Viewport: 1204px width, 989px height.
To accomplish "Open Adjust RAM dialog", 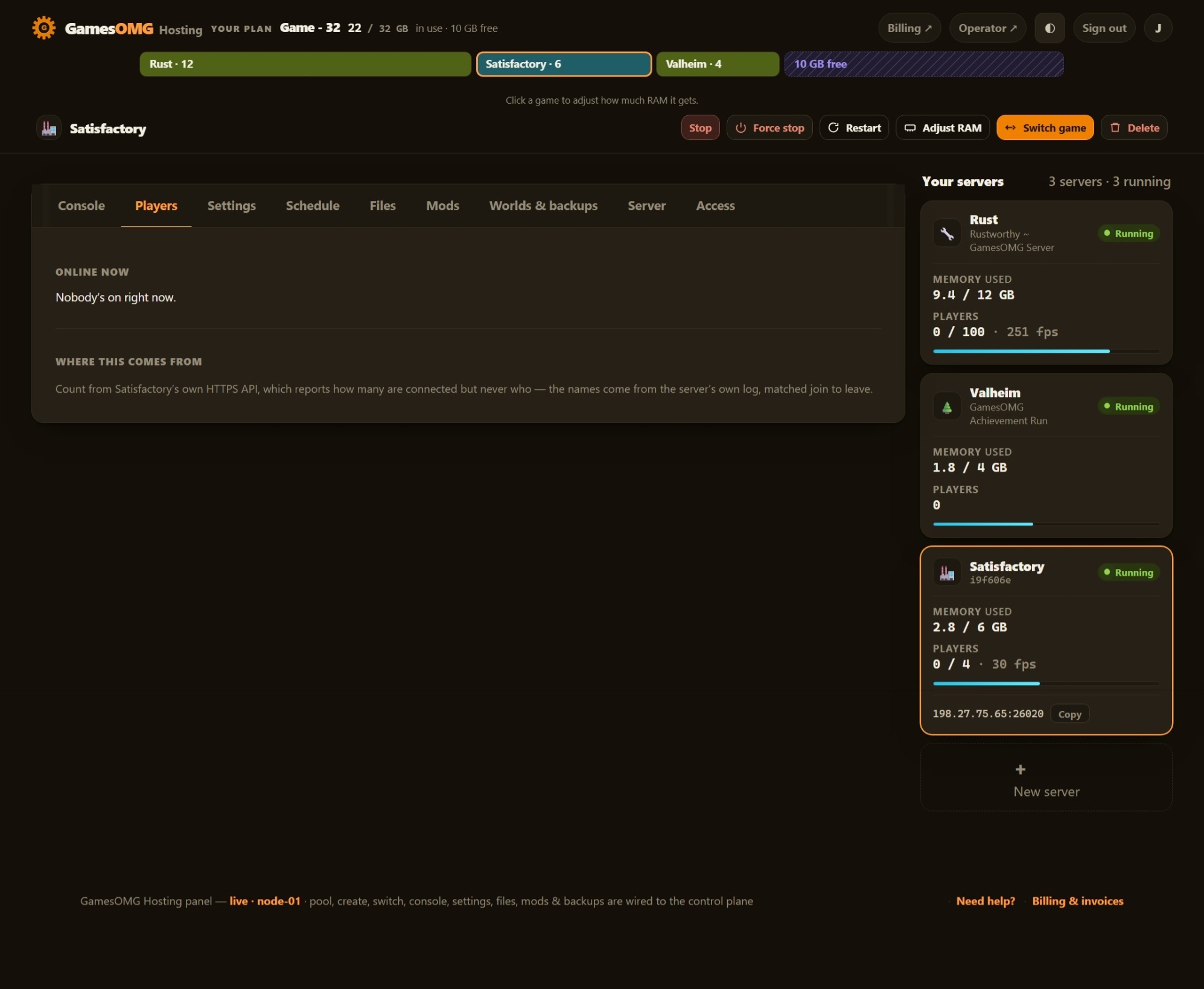I will click(x=943, y=127).
